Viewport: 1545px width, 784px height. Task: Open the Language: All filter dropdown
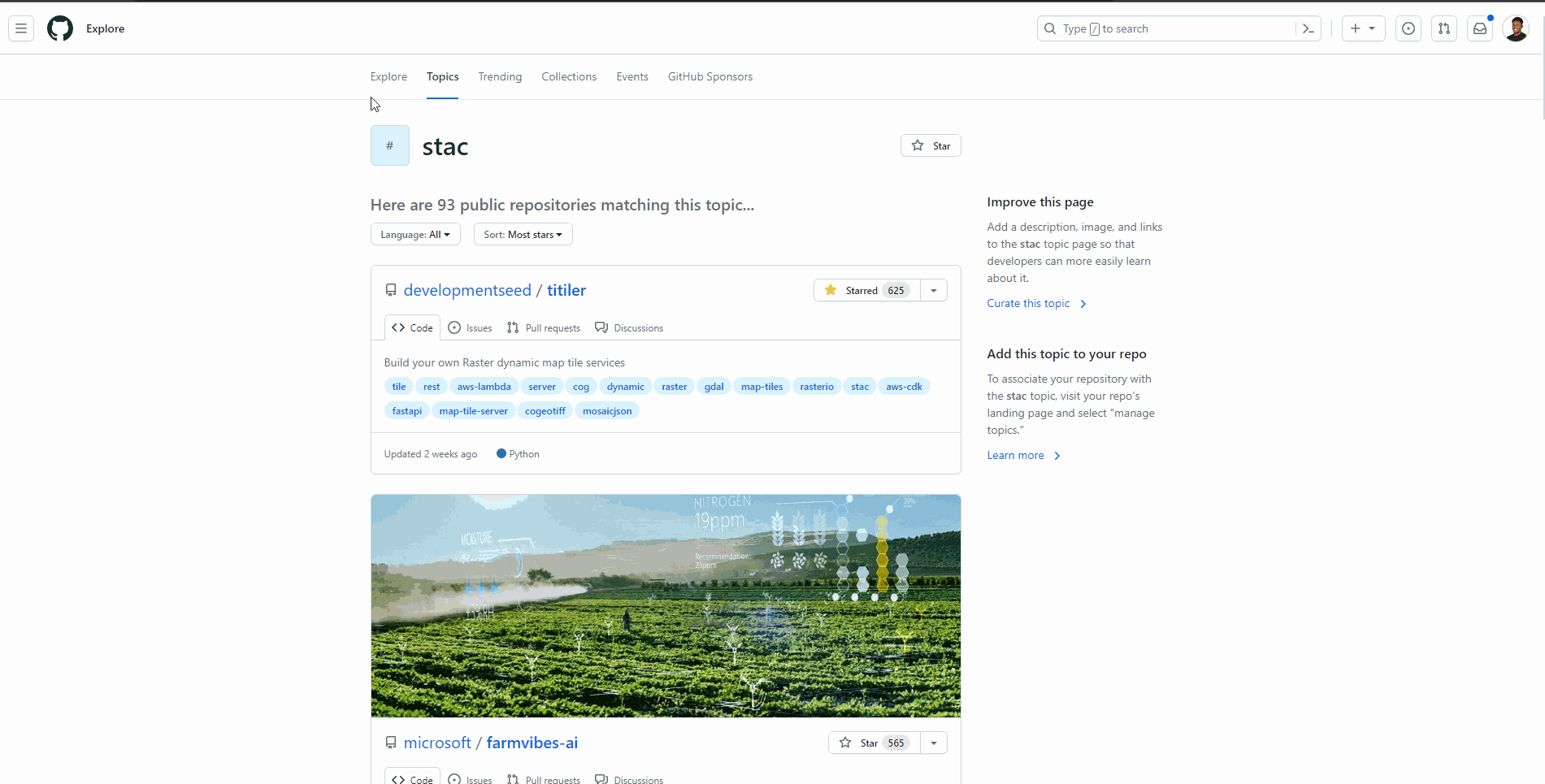pyautogui.click(x=415, y=234)
